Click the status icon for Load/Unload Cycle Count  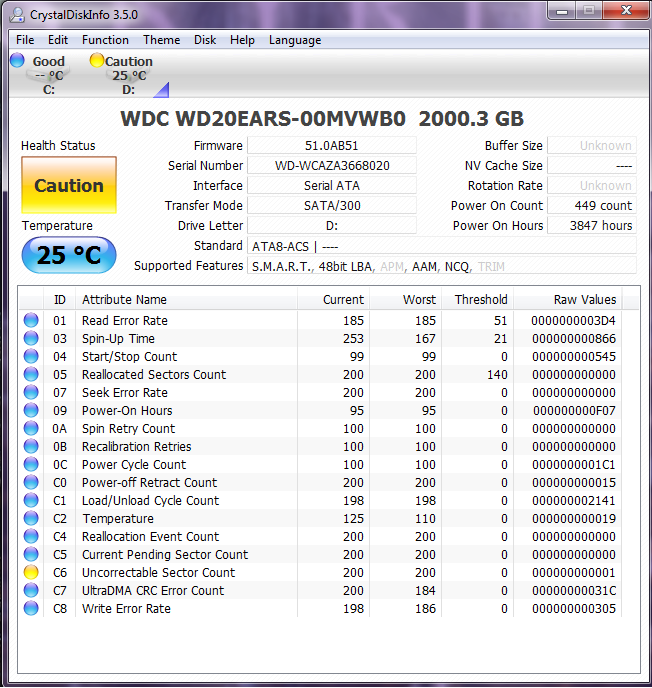click(x=31, y=500)
